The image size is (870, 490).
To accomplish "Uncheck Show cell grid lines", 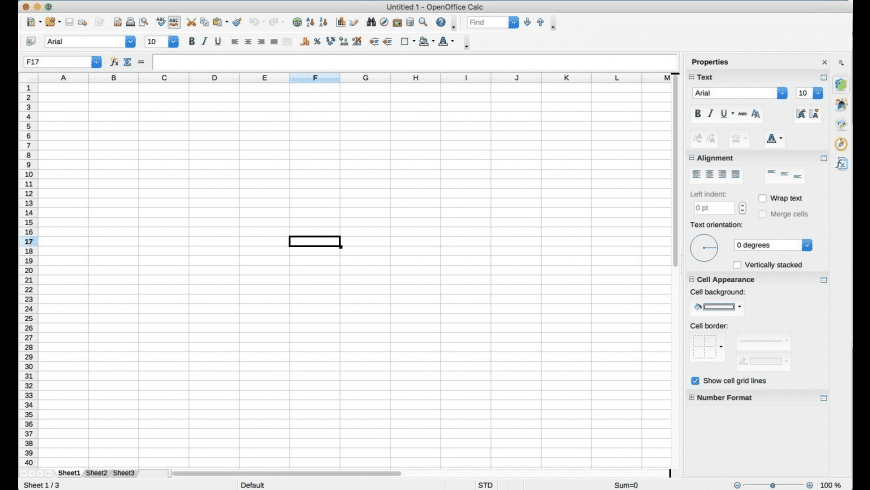I will click(x=695, y=381).
